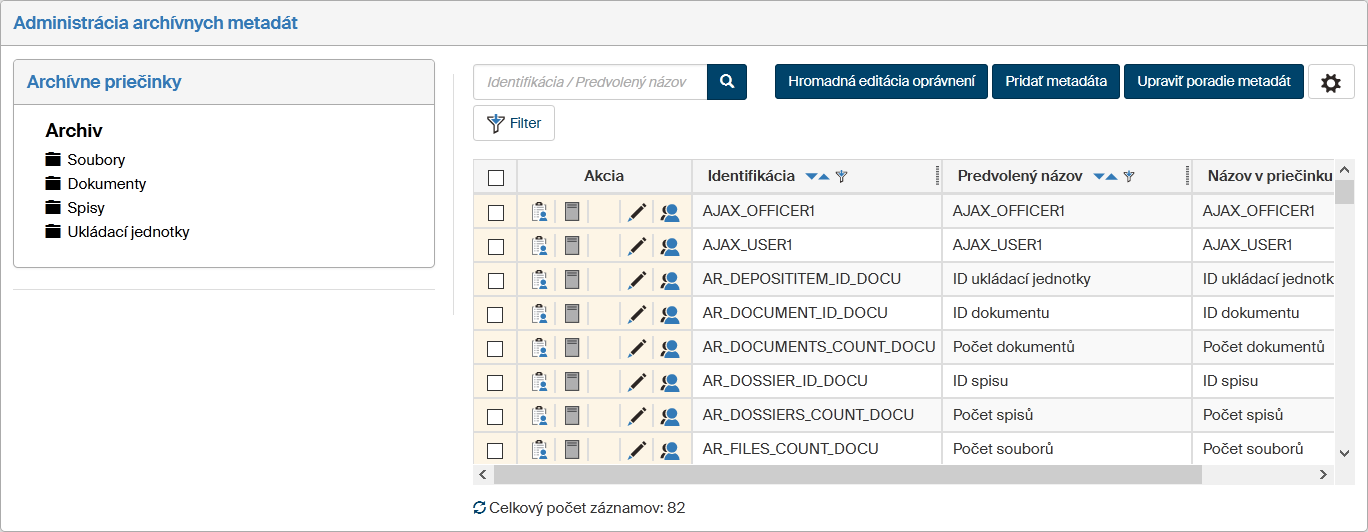The height and width of the screenshot is (532, 1368).
Task: Edit AR_DOSSIER_ID_DOCU using the pencil icon
Action: pyautogui.click(x=637, y=382)
